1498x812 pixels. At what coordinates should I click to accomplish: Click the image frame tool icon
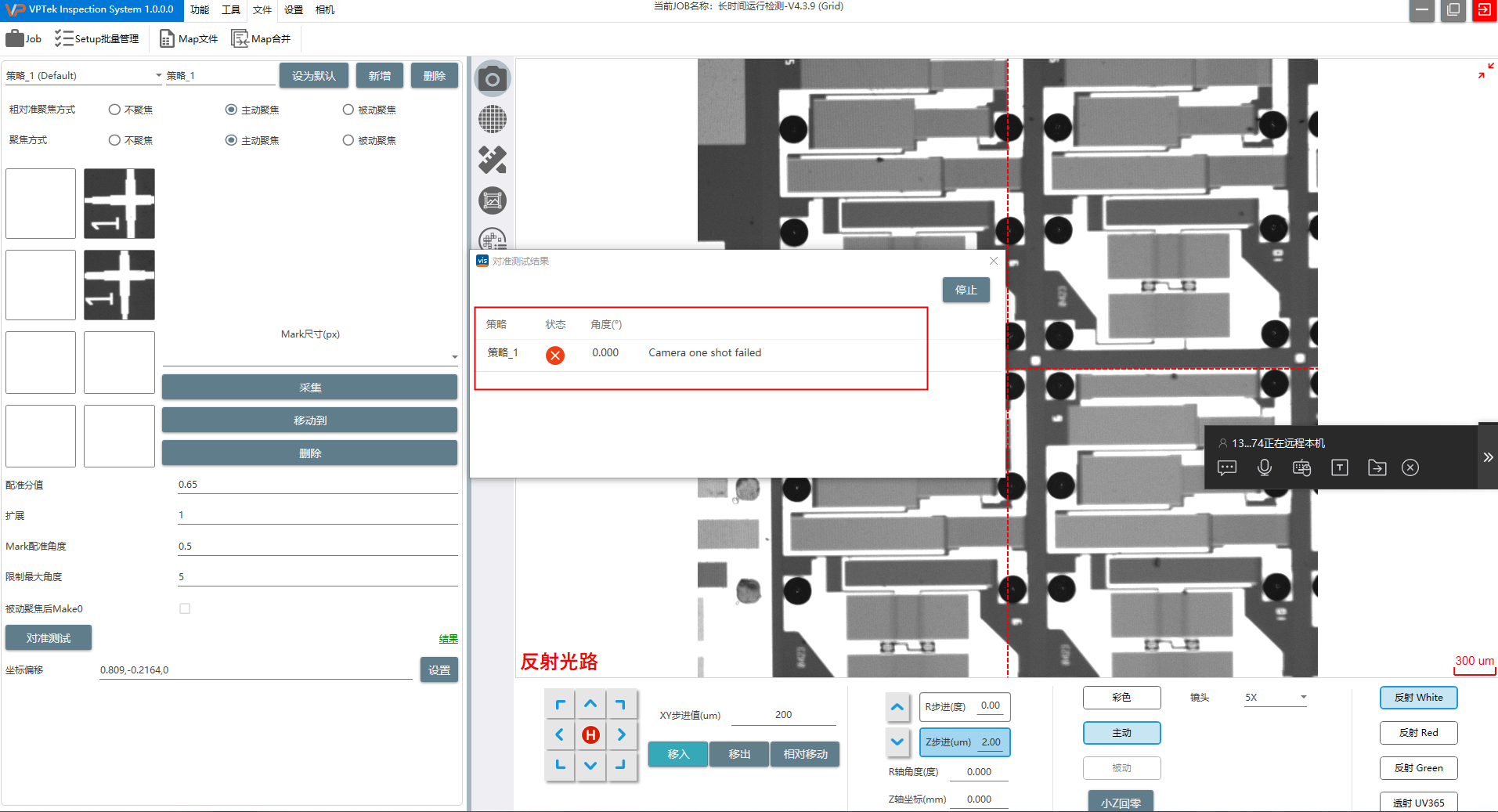click(x=493, y=201)
